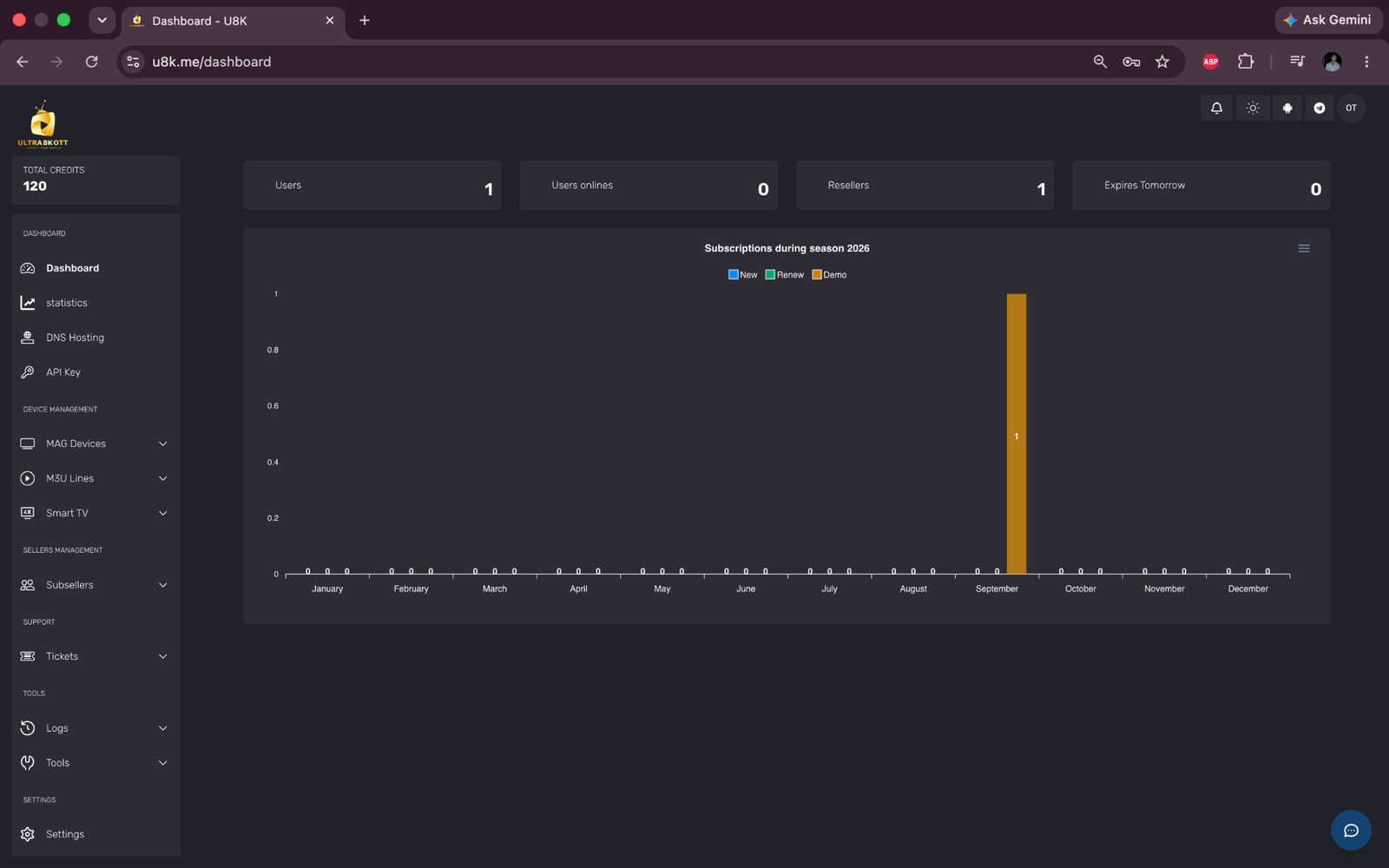Screen dimensions: 1389x868
Task: Open the browser extensions puzzle icon
Action: [x=1246, y=62]
